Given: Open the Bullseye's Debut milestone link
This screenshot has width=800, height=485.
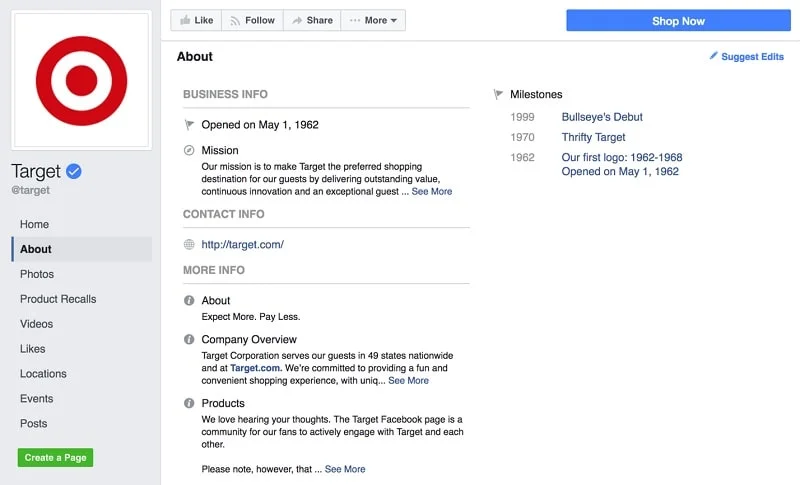Looking at the screenshot, I should click(602, 117).
